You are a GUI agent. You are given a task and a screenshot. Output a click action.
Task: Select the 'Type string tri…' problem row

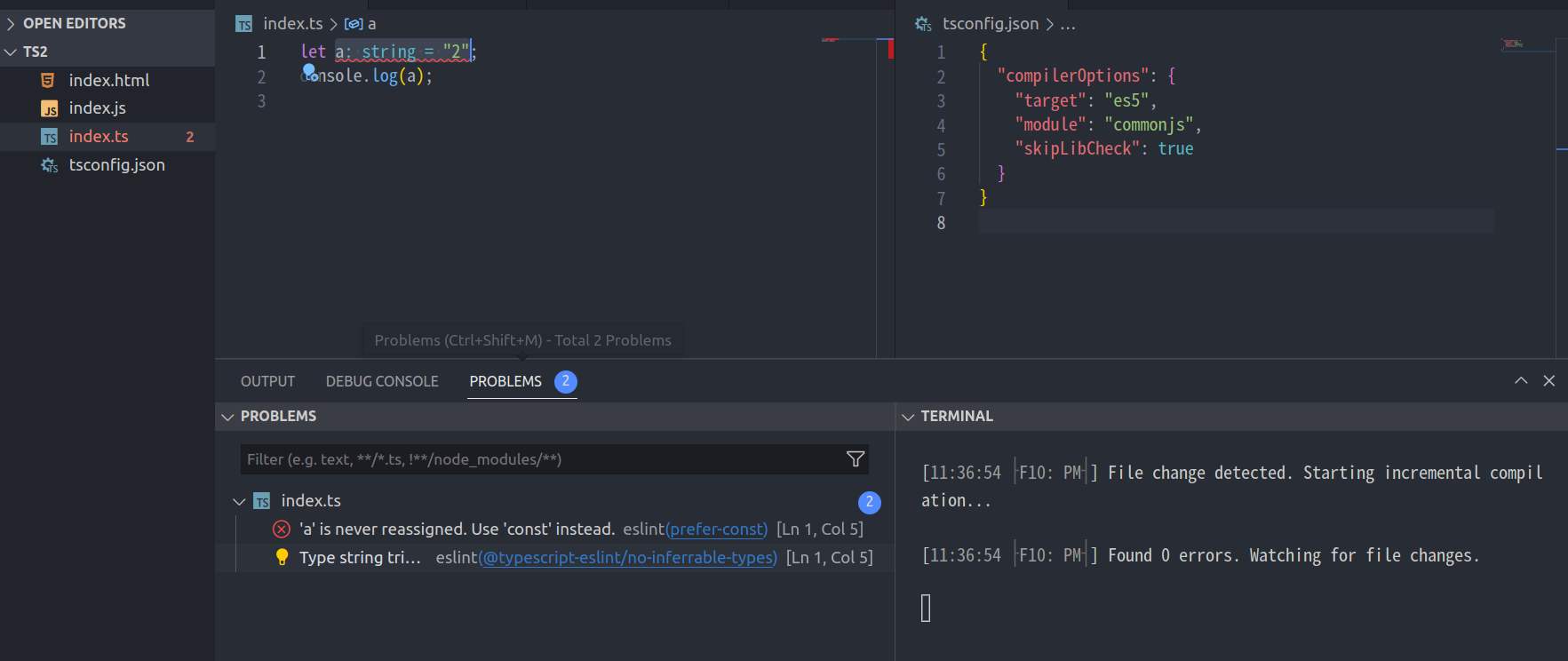554,557
